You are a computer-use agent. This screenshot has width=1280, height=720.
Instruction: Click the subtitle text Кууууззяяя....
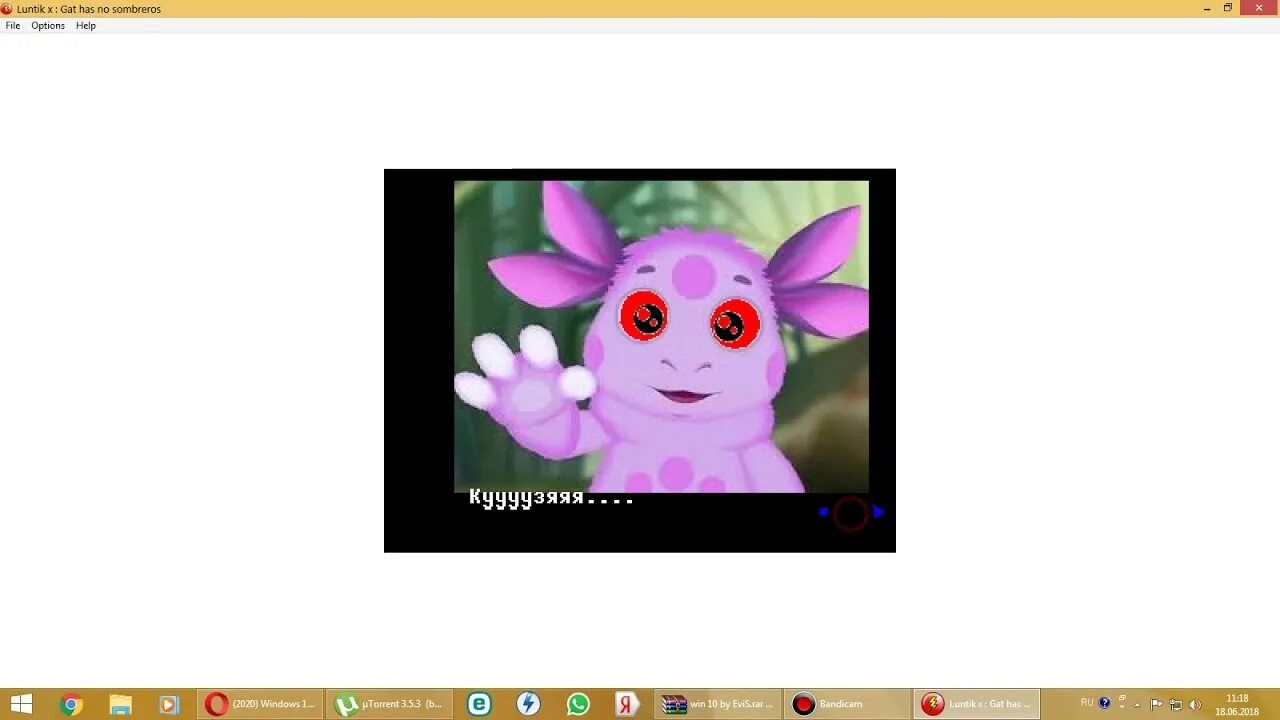pos(551,498)
